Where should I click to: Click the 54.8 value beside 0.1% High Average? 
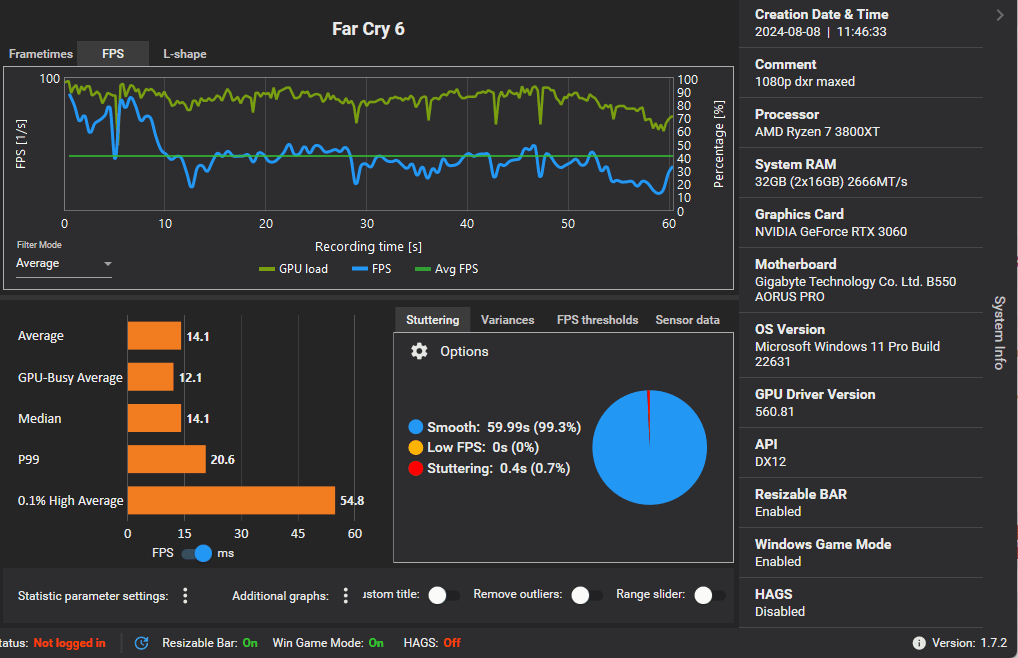click(352, 500)
